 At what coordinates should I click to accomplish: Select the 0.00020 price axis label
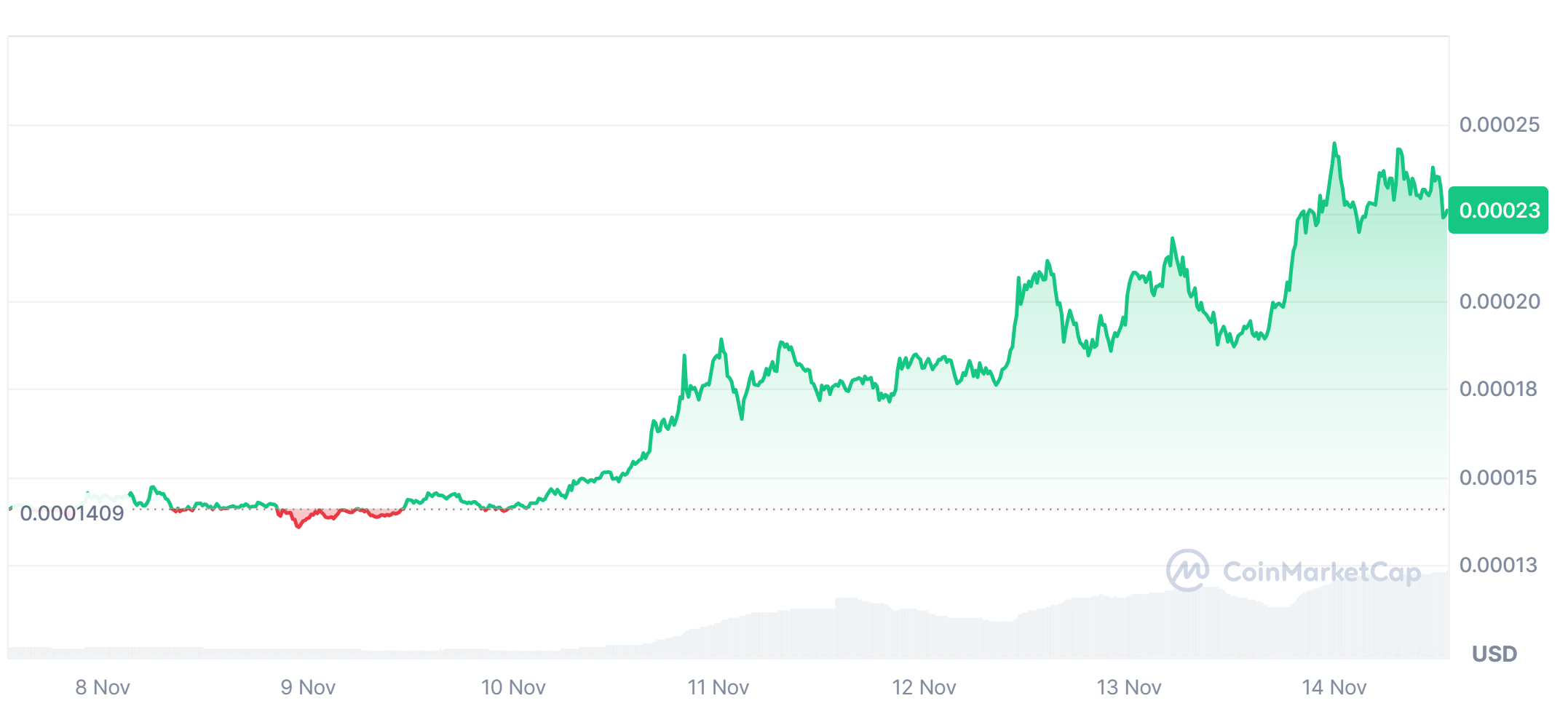pos(1500,301)
